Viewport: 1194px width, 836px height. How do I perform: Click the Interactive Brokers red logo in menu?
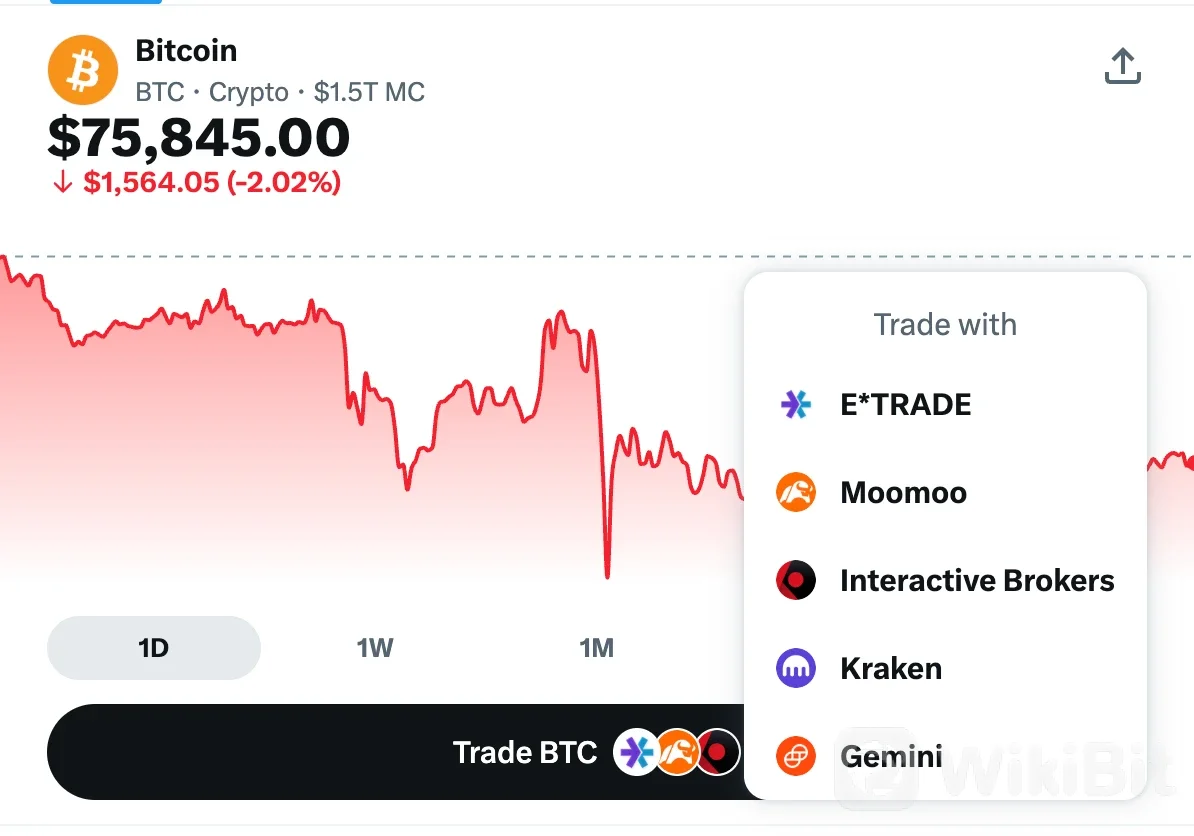click(x=796, y=580)
